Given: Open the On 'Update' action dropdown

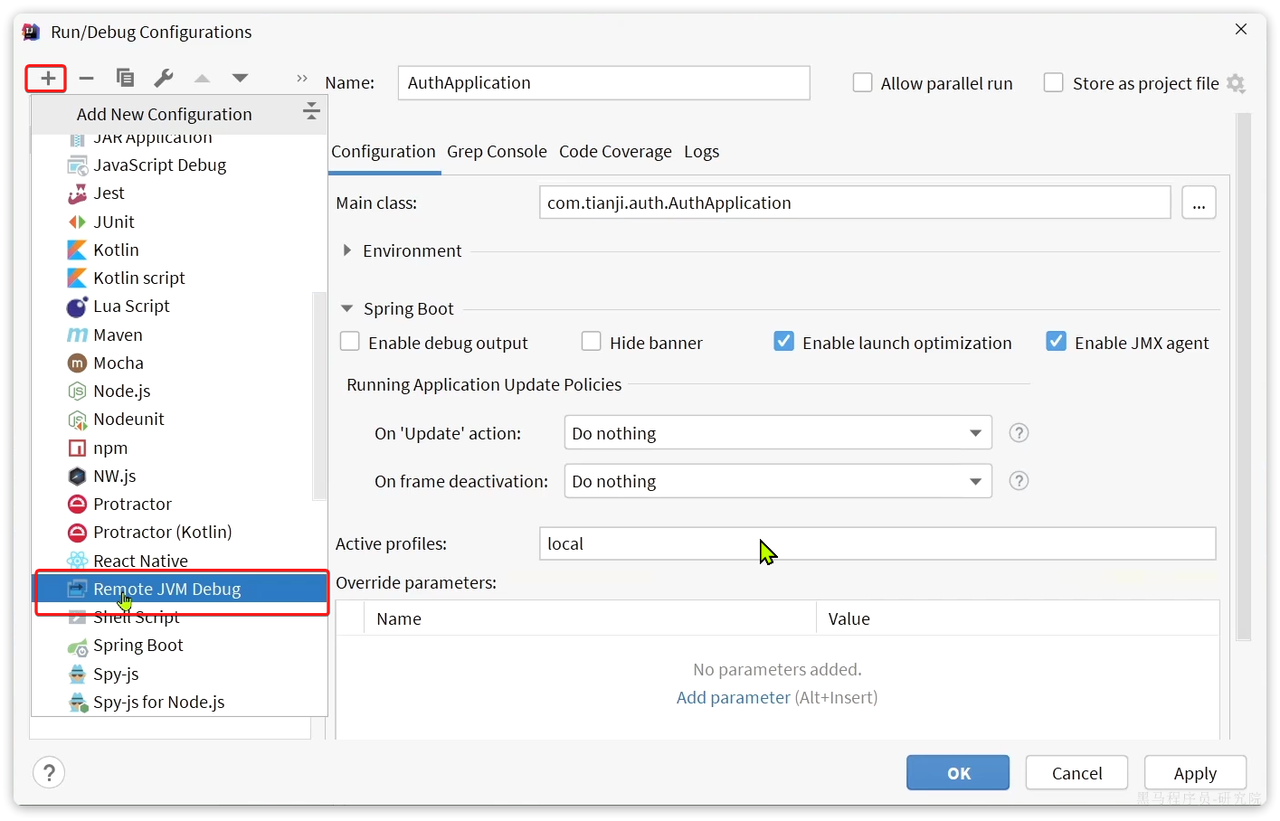Looking at the screenshot, I should (x=778, y=433).
